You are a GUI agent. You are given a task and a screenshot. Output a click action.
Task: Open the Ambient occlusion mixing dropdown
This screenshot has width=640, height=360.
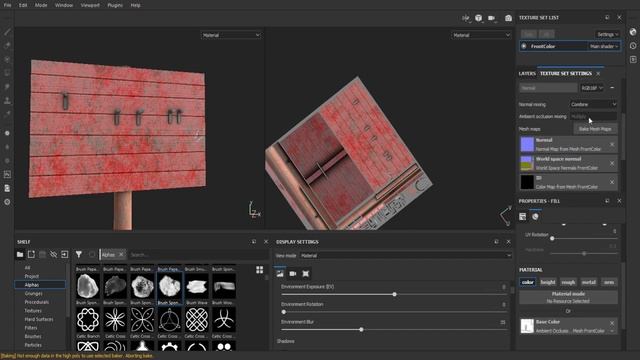tap(593, 117)
